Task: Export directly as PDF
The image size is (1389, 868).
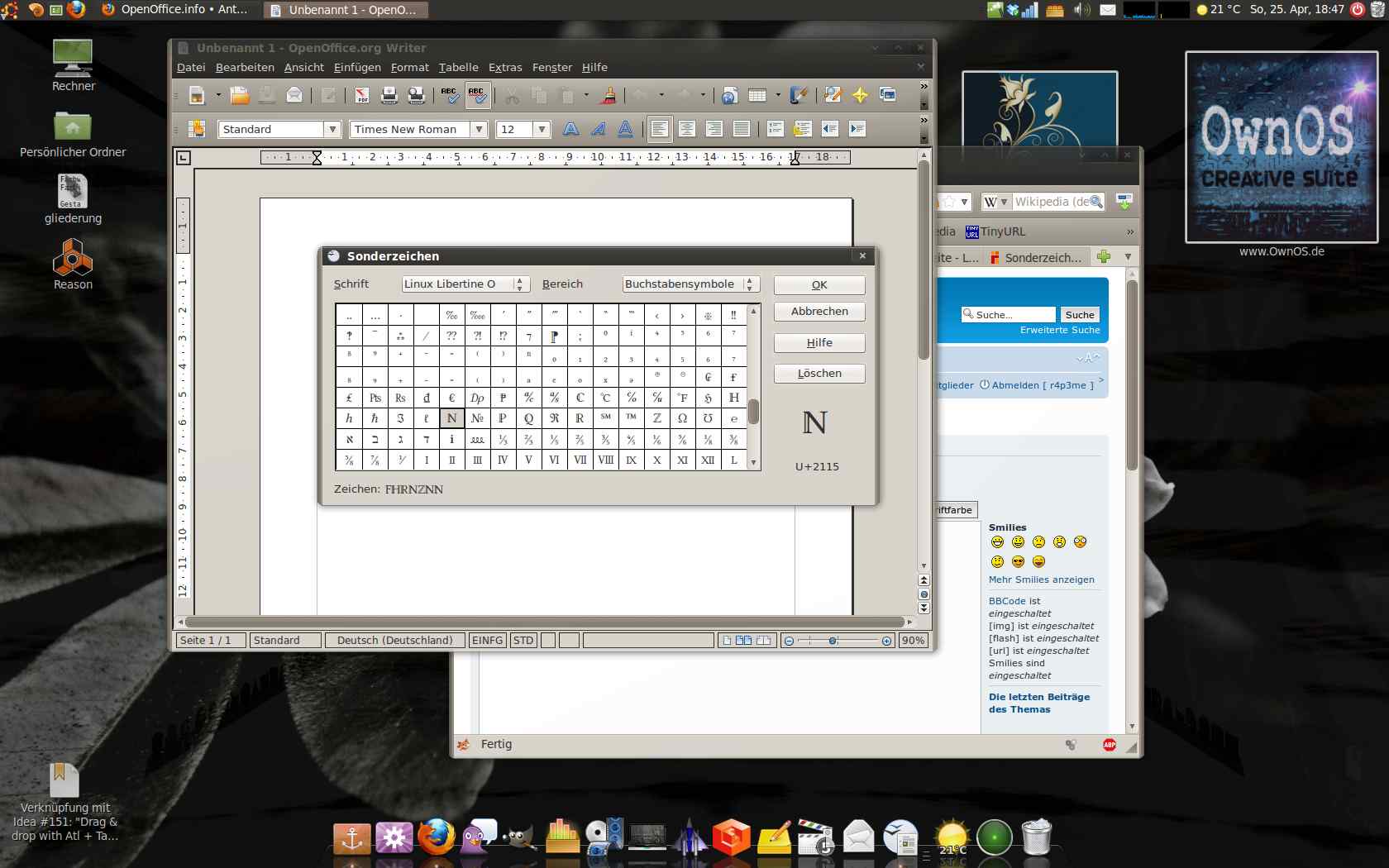Action: (362, 95)
